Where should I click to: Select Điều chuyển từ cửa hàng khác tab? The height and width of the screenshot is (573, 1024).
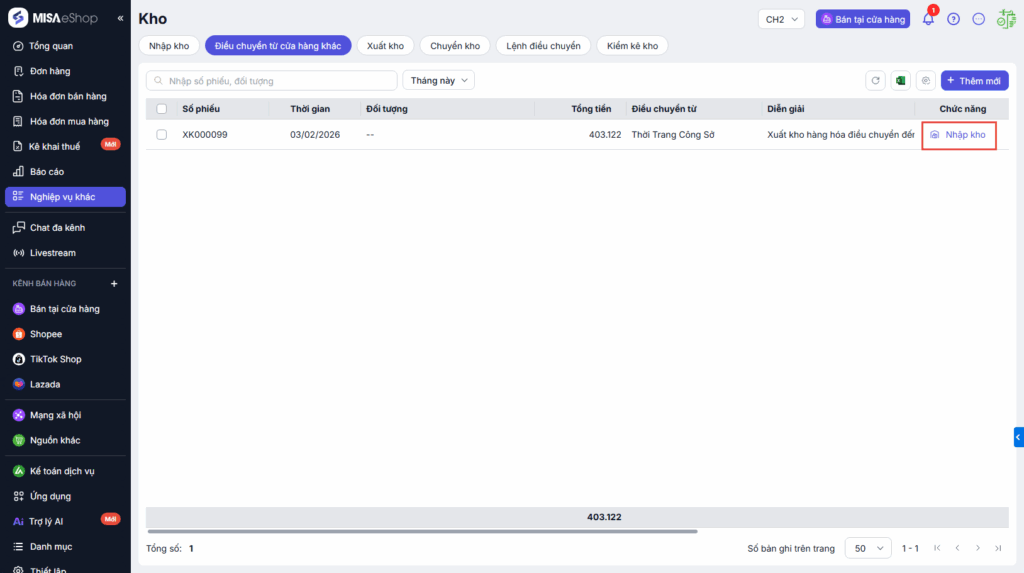point(278,46)
